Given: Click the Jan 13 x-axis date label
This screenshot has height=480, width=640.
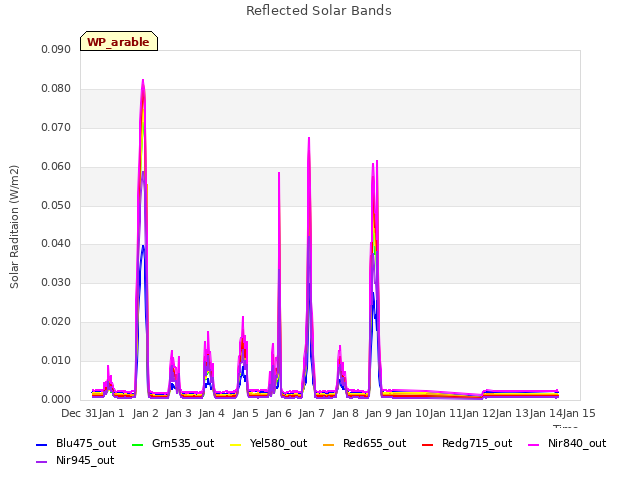Looking at the screenshot, I should tap(512, 413).
